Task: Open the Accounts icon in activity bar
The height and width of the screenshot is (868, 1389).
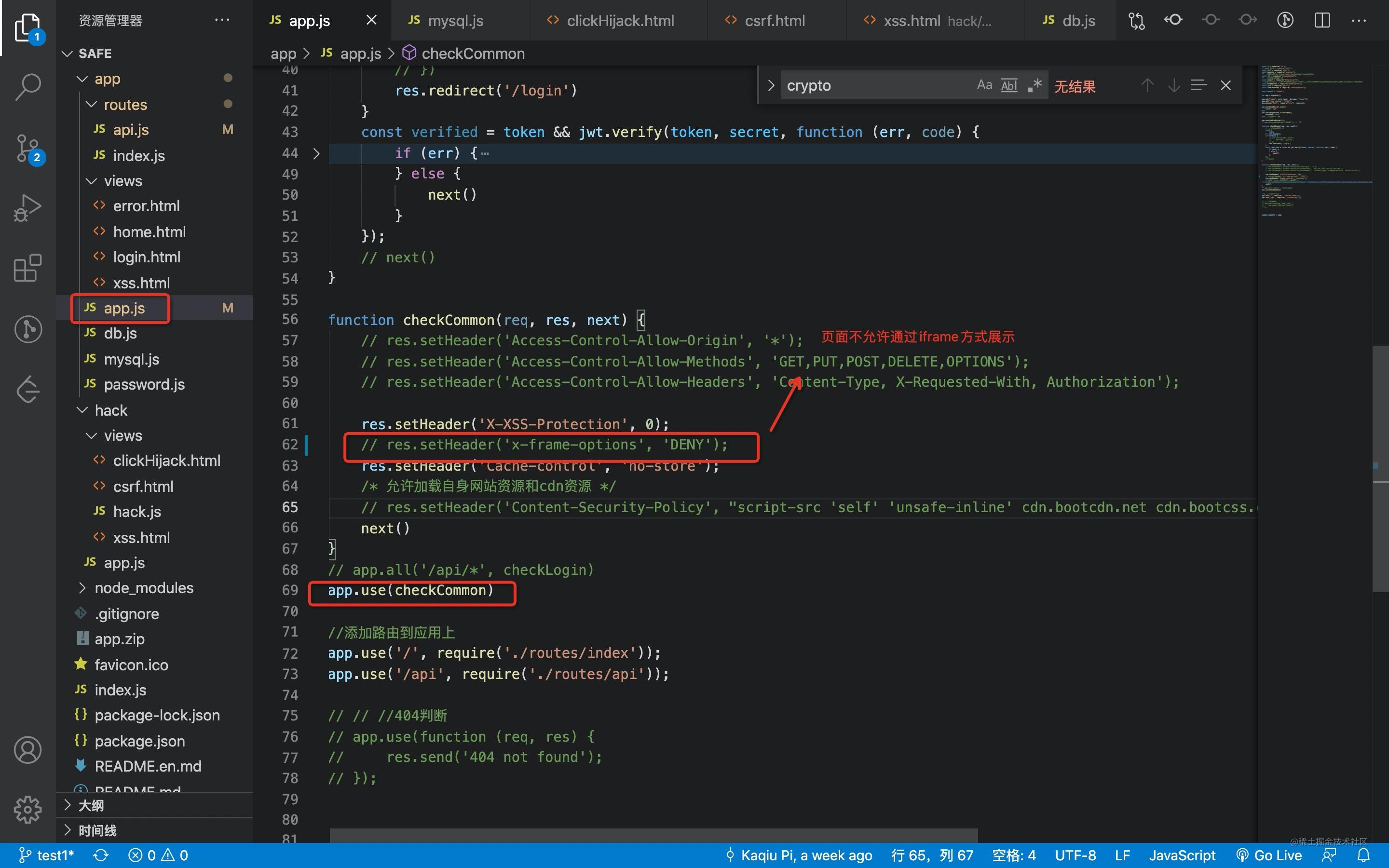Action: pyautogui.click(x=27, y=750)
